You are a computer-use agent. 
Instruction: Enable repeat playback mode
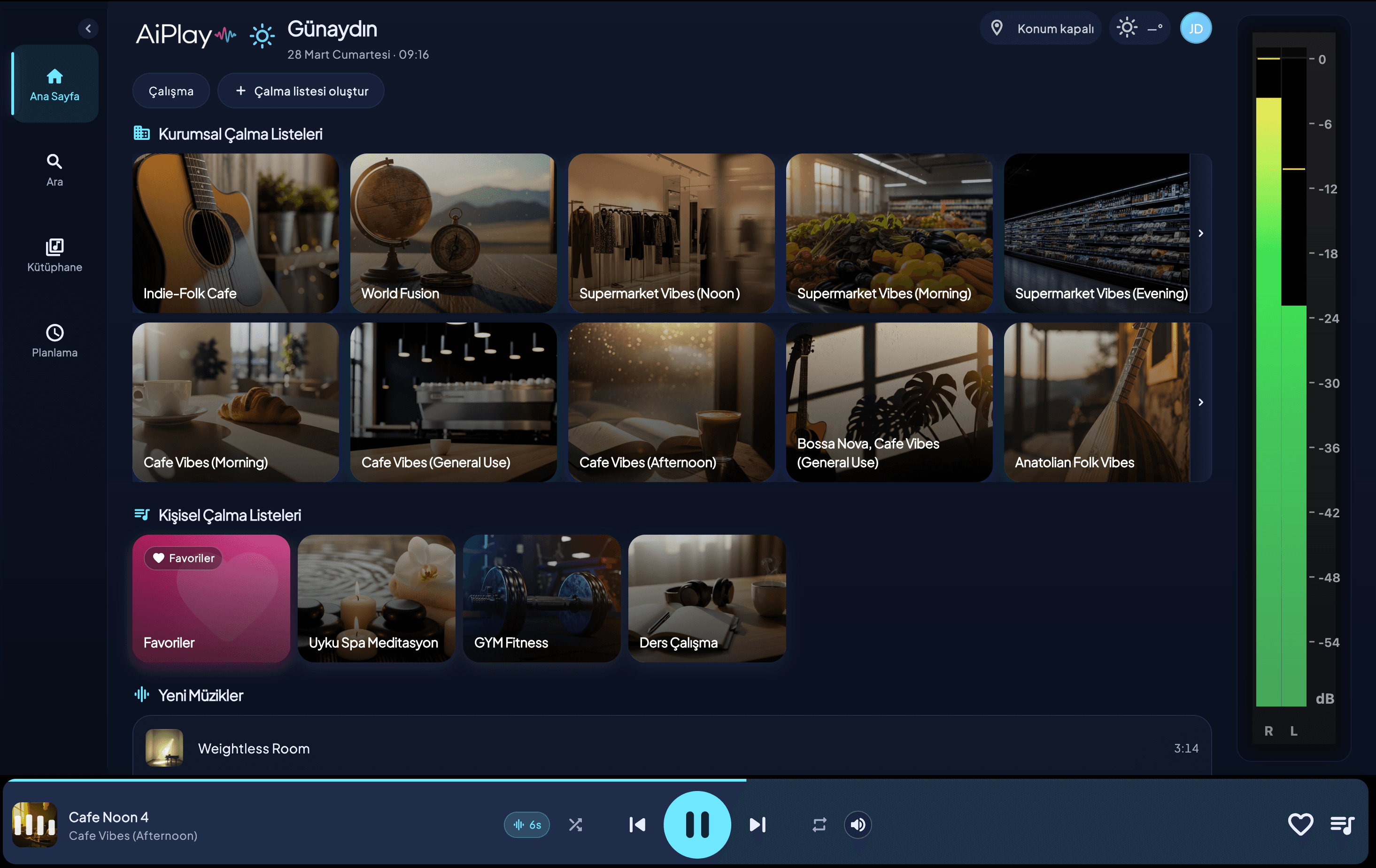click(x=819, y=824)
